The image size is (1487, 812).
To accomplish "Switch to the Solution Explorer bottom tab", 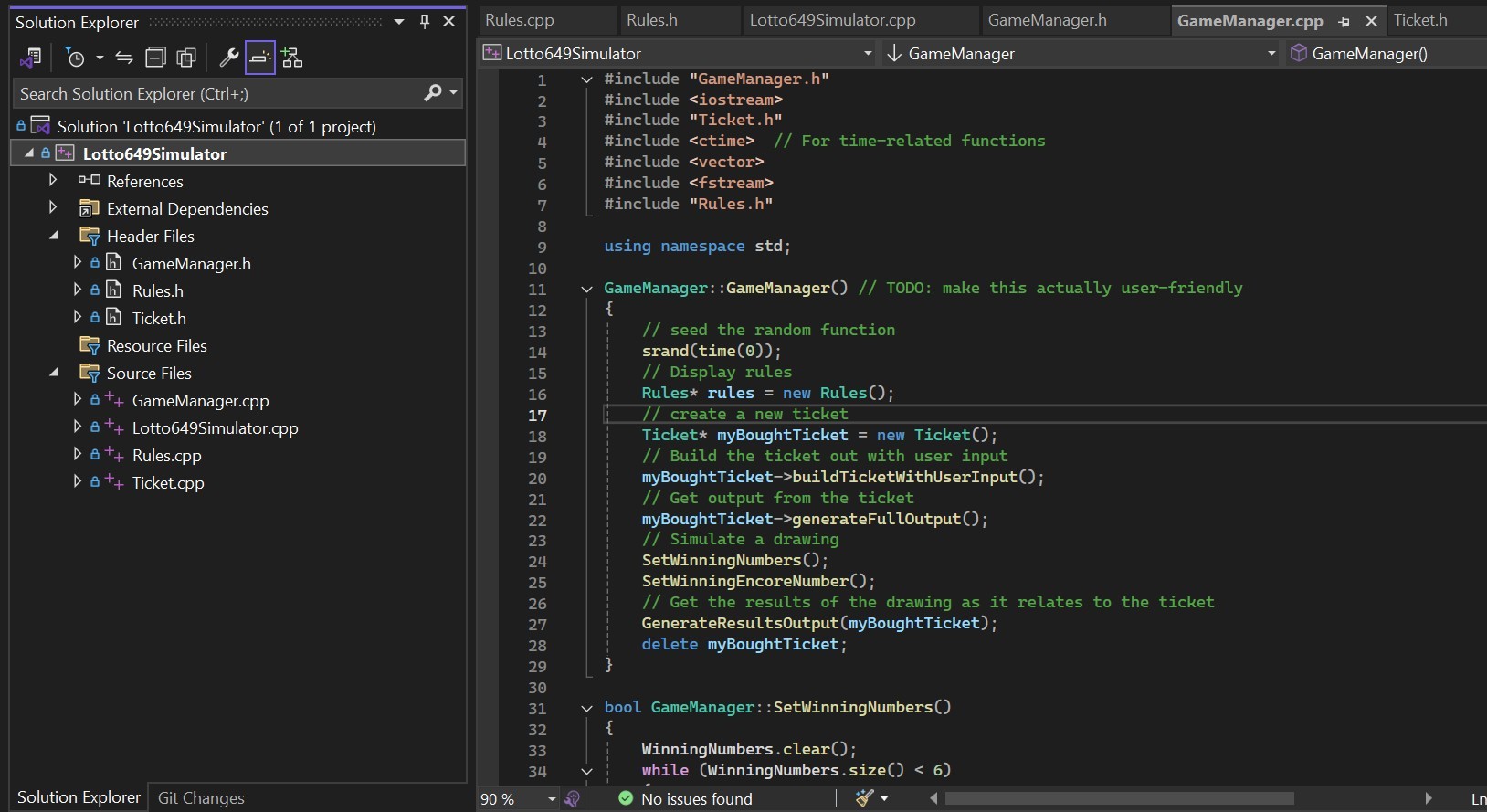I will pyautogui.click(x=79, y=797).
